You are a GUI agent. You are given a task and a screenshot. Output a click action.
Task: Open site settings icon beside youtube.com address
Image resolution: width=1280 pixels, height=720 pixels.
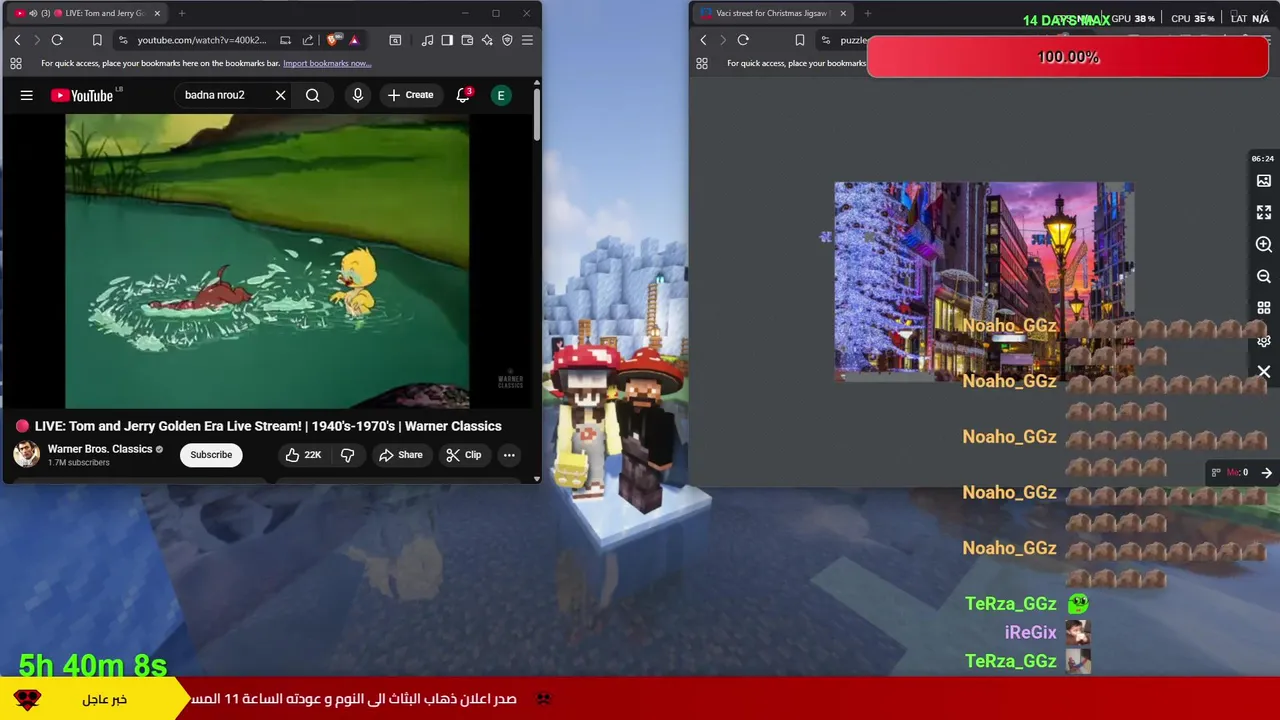[x=122, y=40]
